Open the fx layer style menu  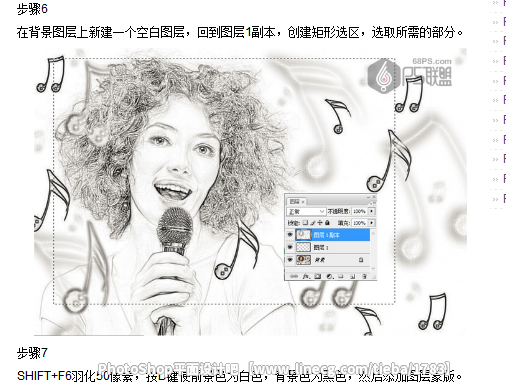coord(306,276)
